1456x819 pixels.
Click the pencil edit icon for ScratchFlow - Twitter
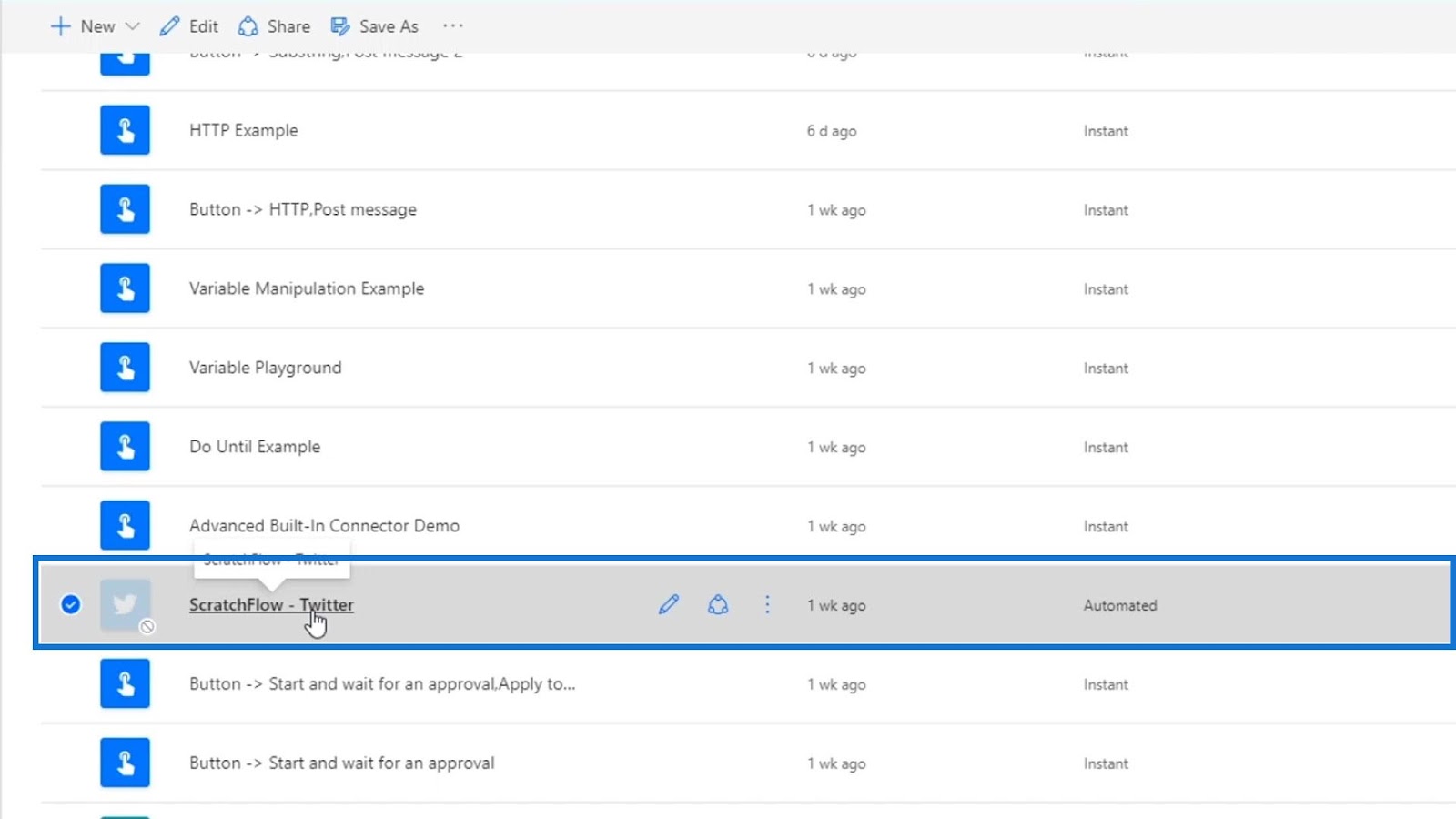669,604
